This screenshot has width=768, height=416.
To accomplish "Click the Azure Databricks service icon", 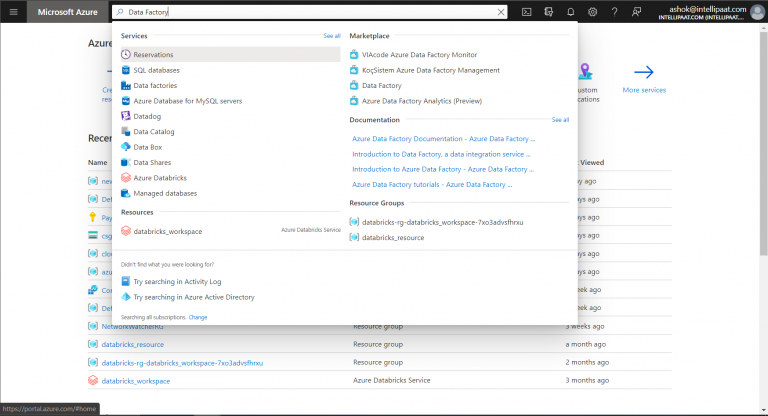I will click(126, 178).
